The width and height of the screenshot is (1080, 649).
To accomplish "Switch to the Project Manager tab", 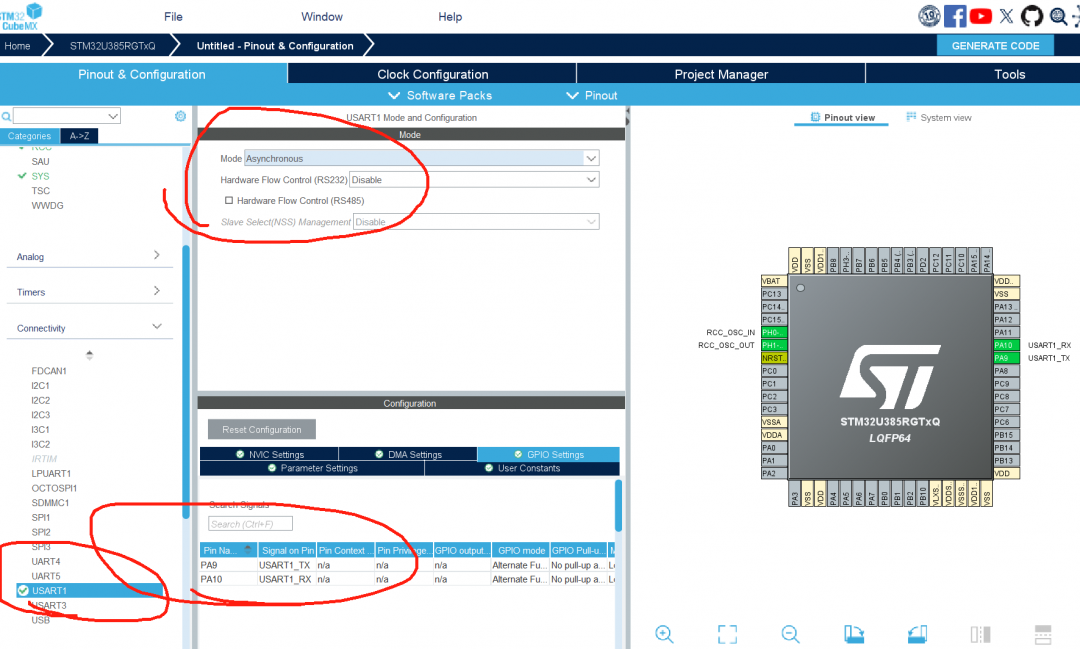I will pos(721,74).
